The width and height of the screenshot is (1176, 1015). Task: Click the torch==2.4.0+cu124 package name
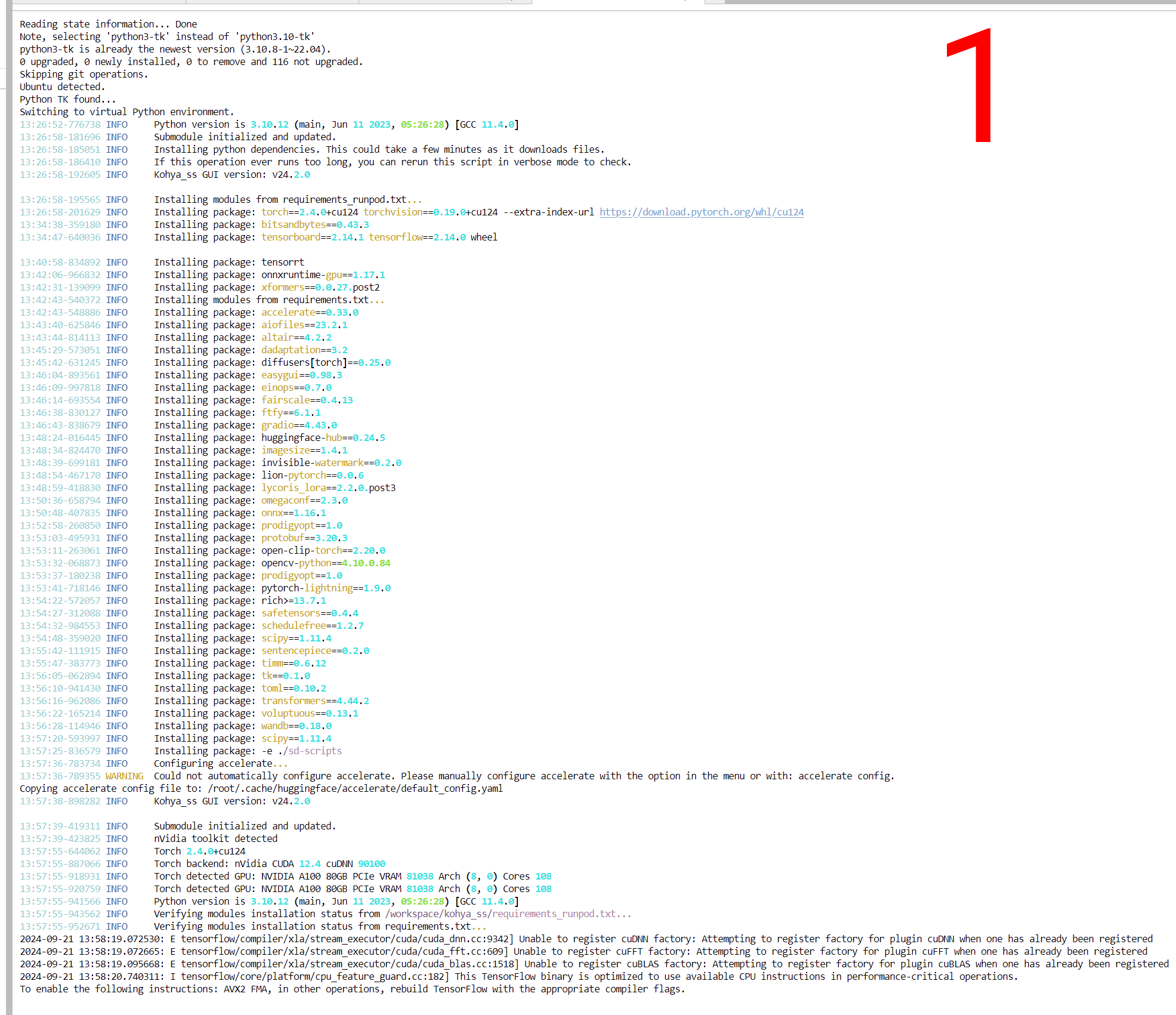(x=309, y=212)
